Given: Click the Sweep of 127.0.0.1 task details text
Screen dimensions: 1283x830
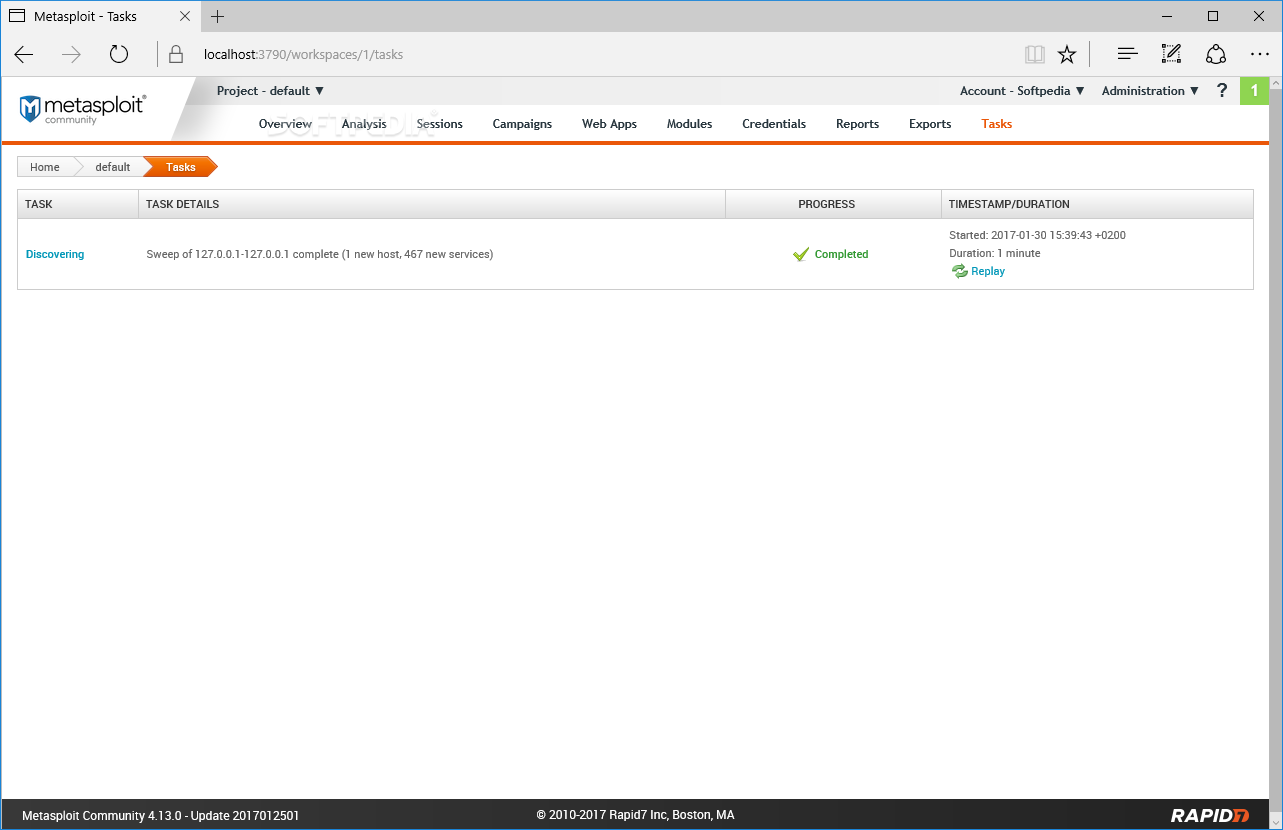Looking at the screenshot, I should click(320, 254).
